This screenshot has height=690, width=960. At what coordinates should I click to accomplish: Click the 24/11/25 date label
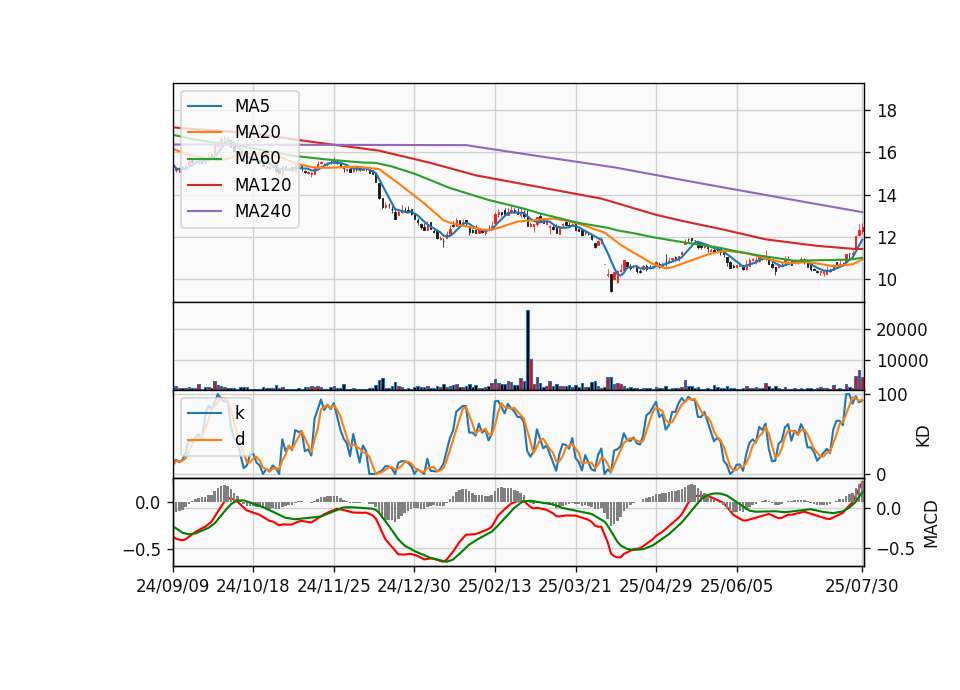(334, 586)
